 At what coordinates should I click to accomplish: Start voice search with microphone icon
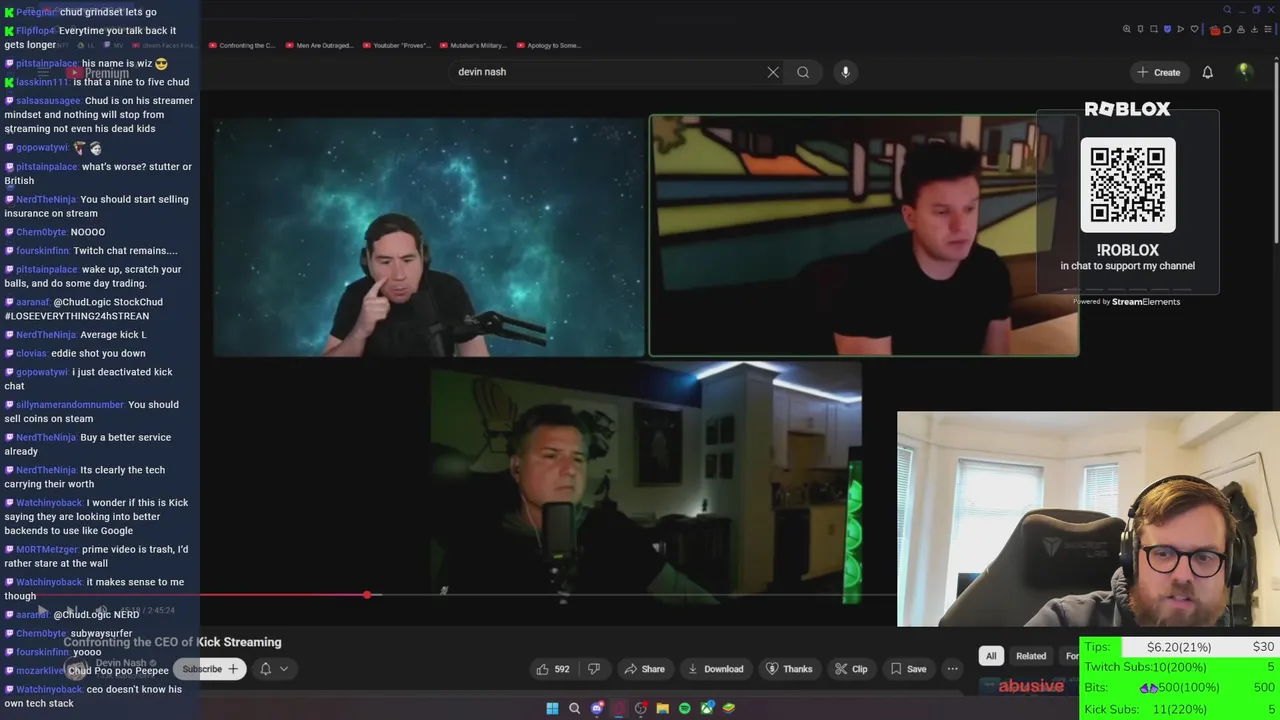tap(845, 72)
